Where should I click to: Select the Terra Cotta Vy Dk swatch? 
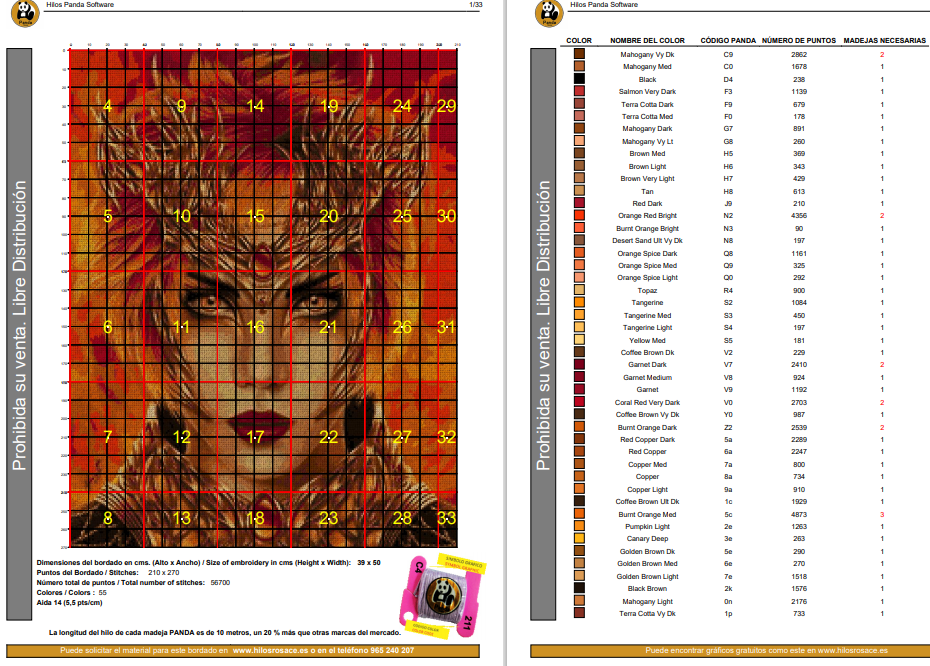579,613
